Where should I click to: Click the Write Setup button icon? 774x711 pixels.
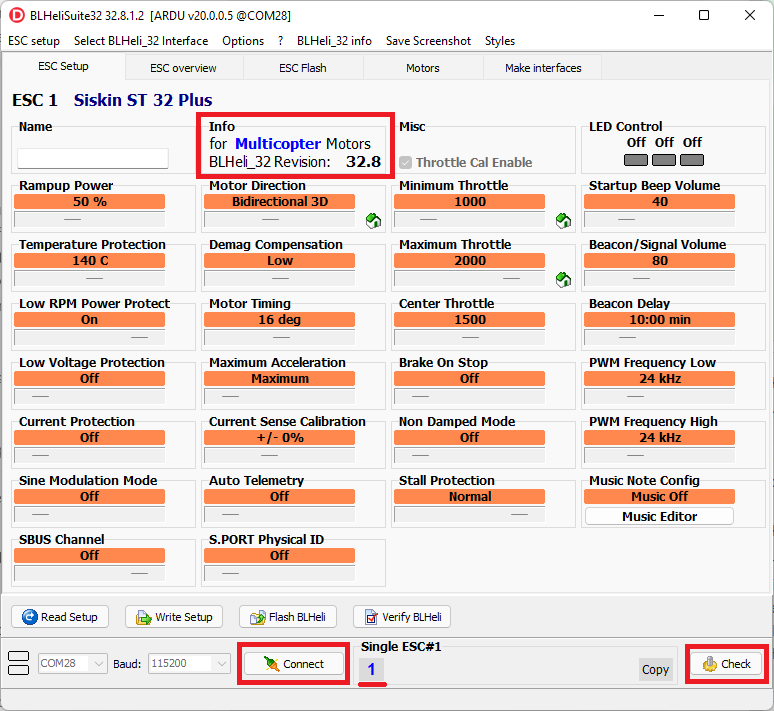point(143,617)
